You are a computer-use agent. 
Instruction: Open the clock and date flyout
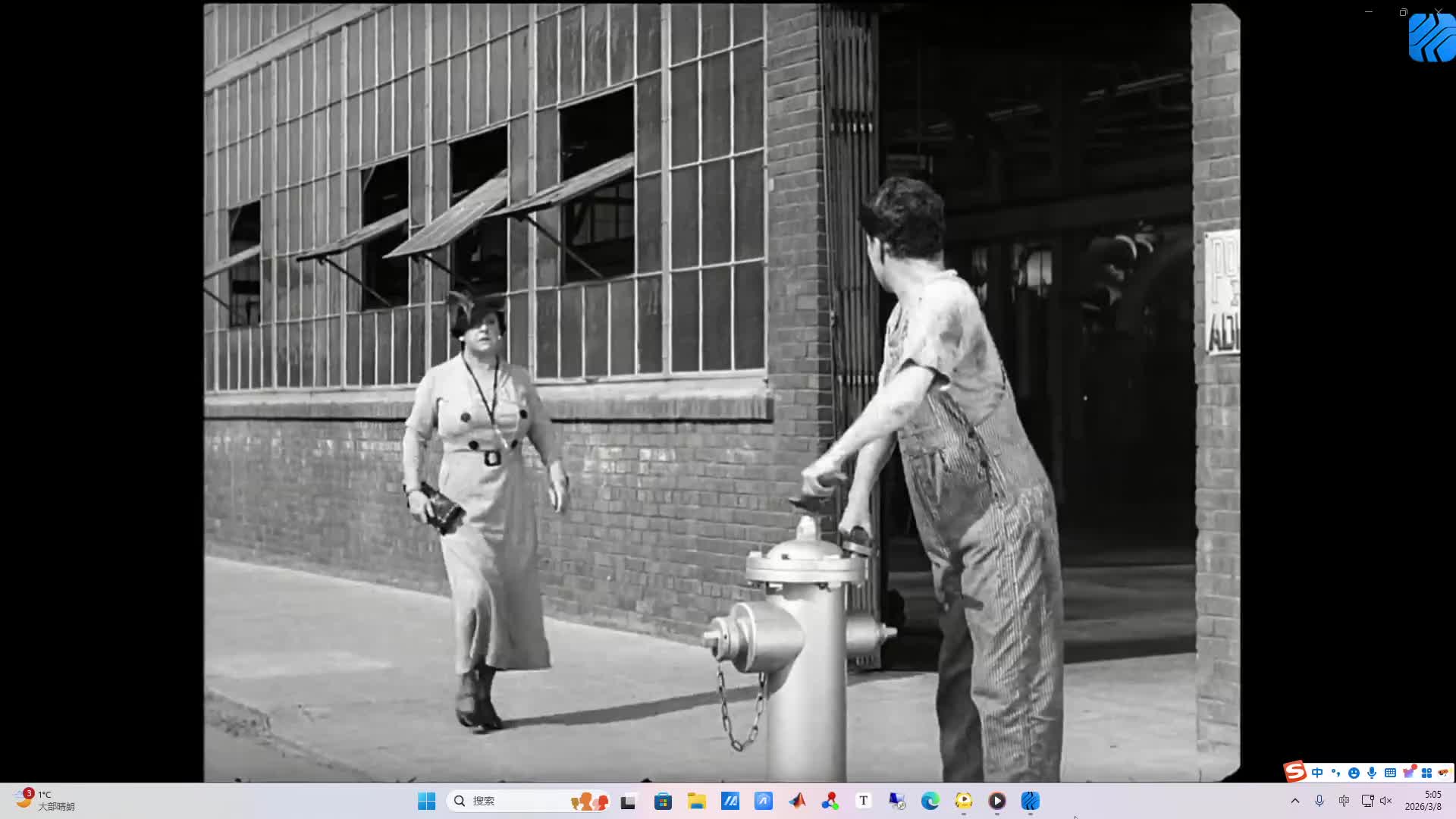1423,801
